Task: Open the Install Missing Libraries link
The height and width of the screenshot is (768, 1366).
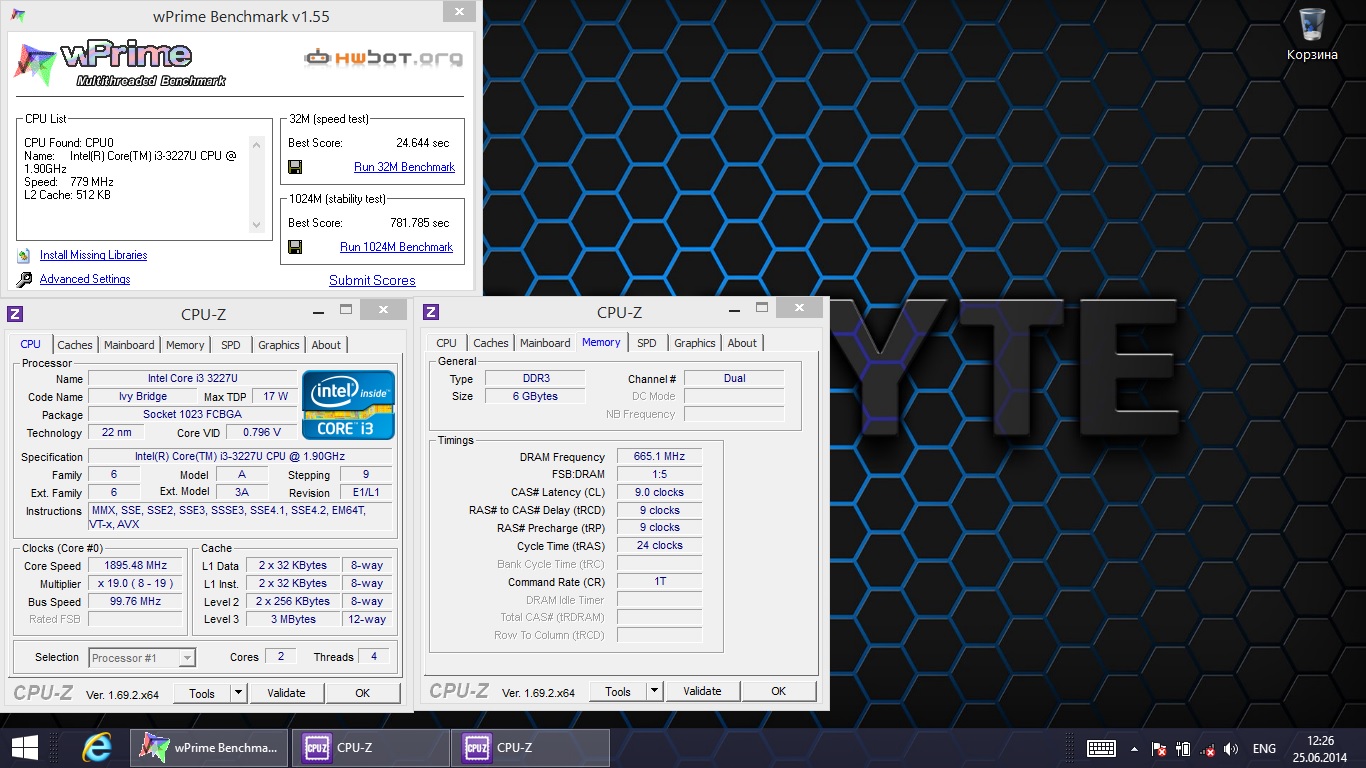Action: [x=94, y=256]
